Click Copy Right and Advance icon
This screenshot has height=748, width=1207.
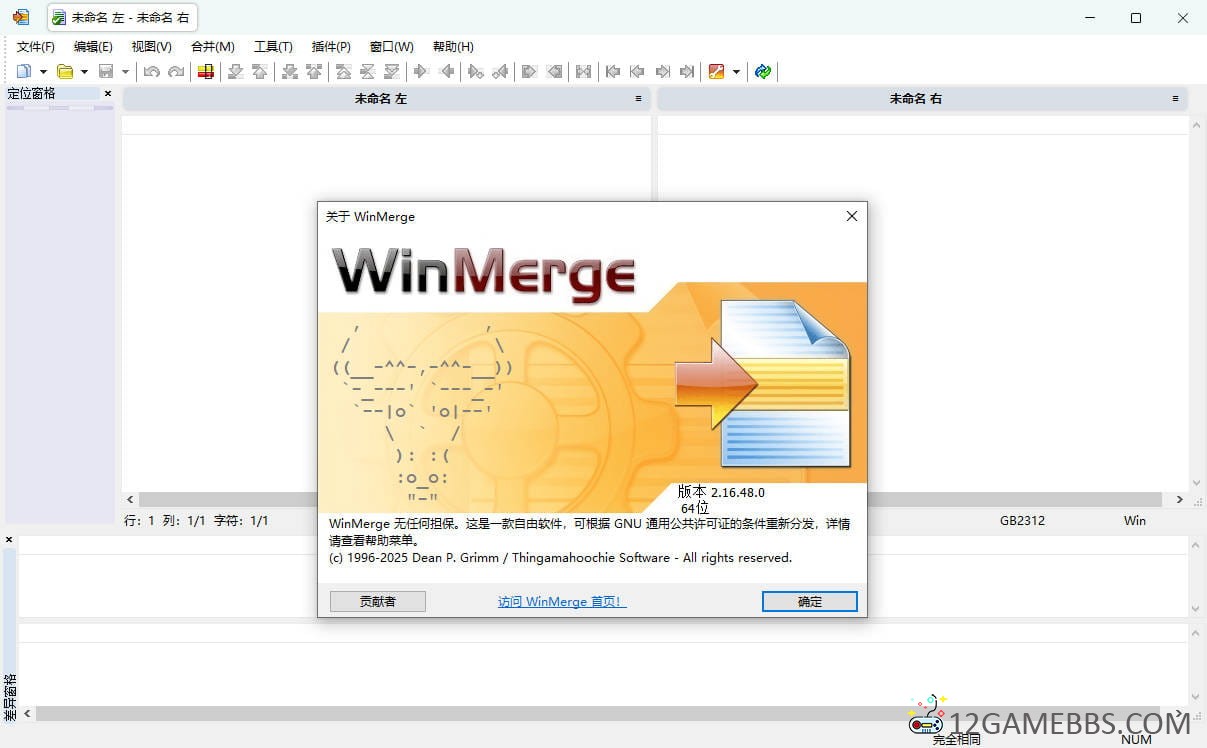click(x=476, y=71)
